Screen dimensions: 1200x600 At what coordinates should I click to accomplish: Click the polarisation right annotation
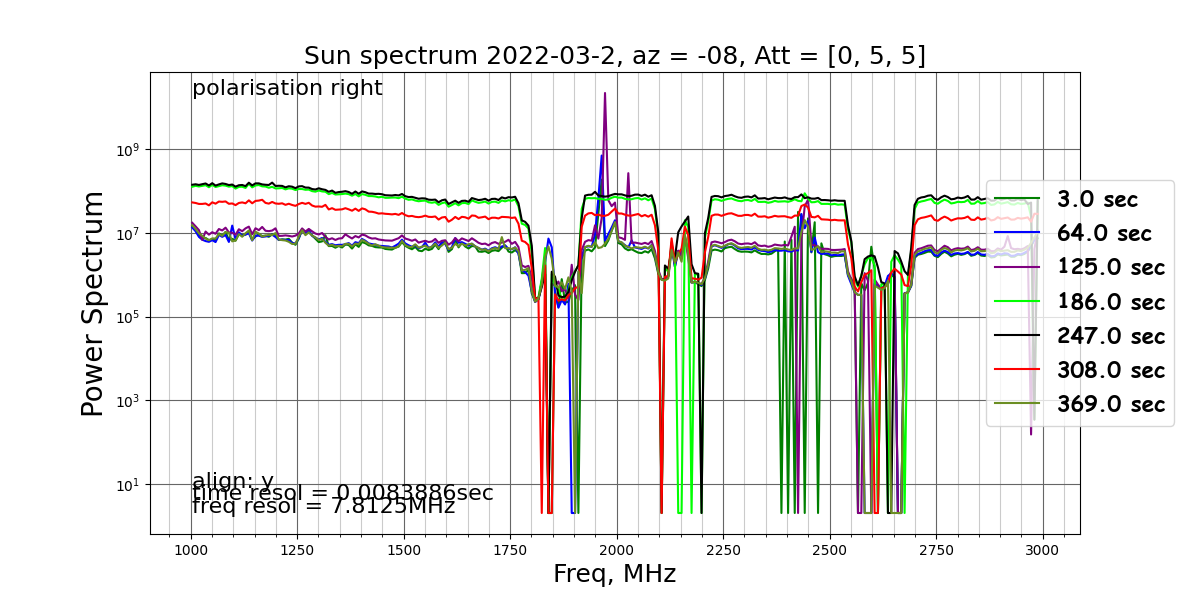tap(287, 88)
